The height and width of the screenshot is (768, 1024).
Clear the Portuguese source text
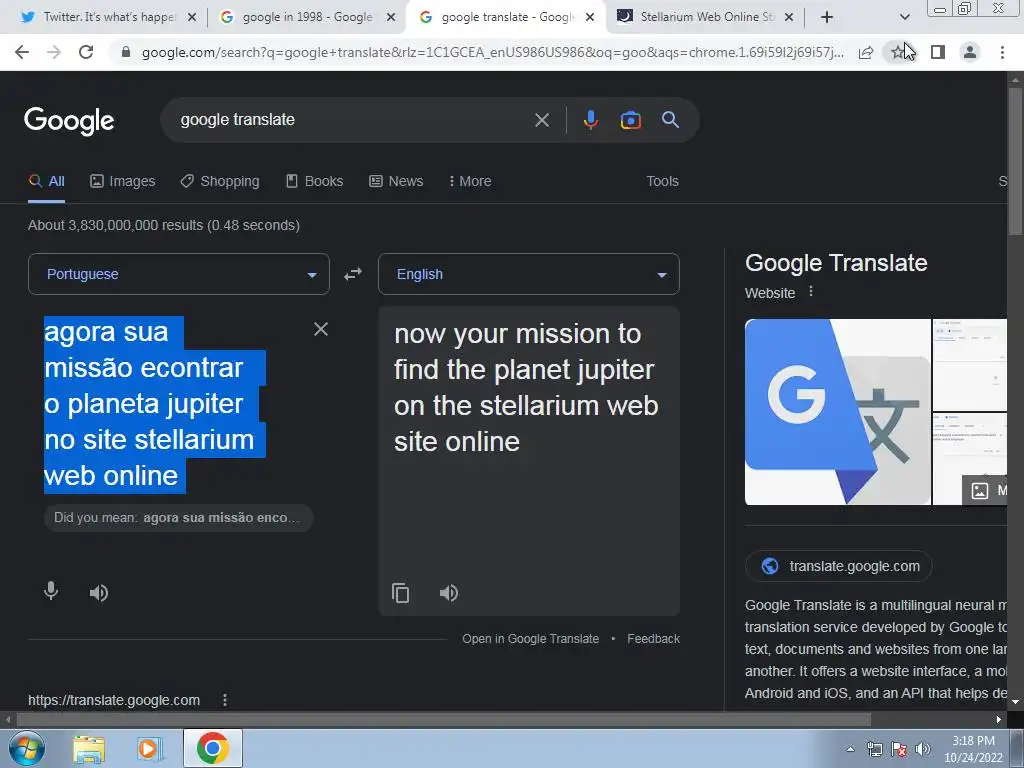tap(321, 329)
